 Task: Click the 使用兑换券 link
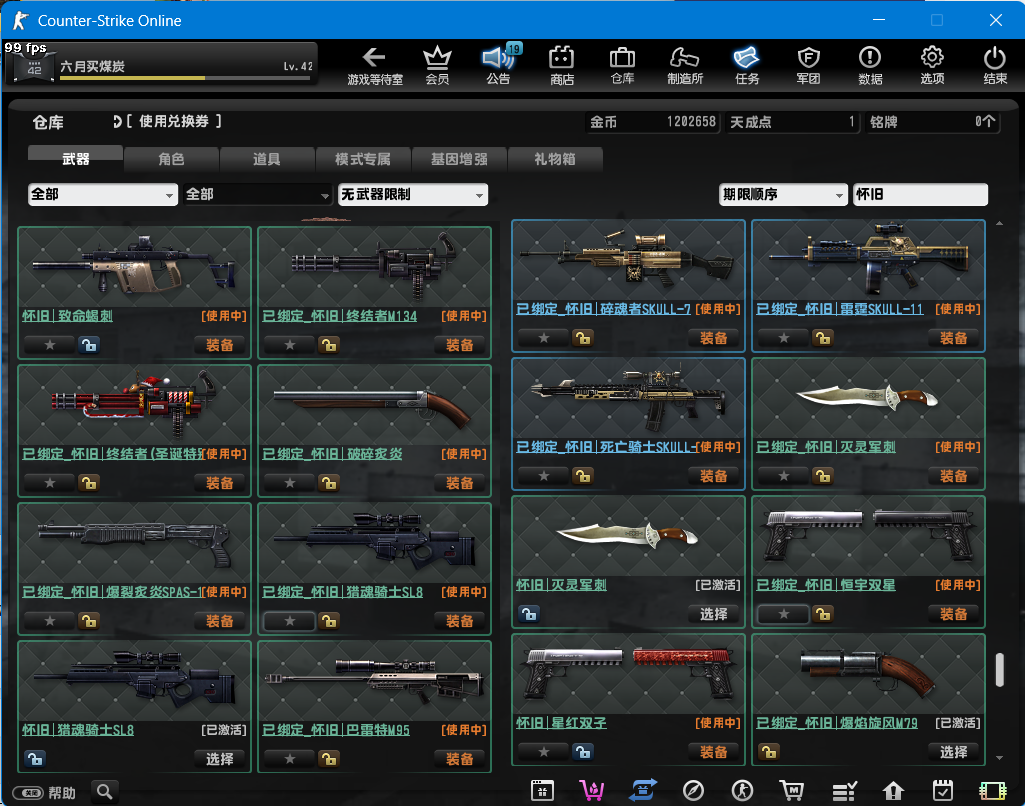[173, 122]
